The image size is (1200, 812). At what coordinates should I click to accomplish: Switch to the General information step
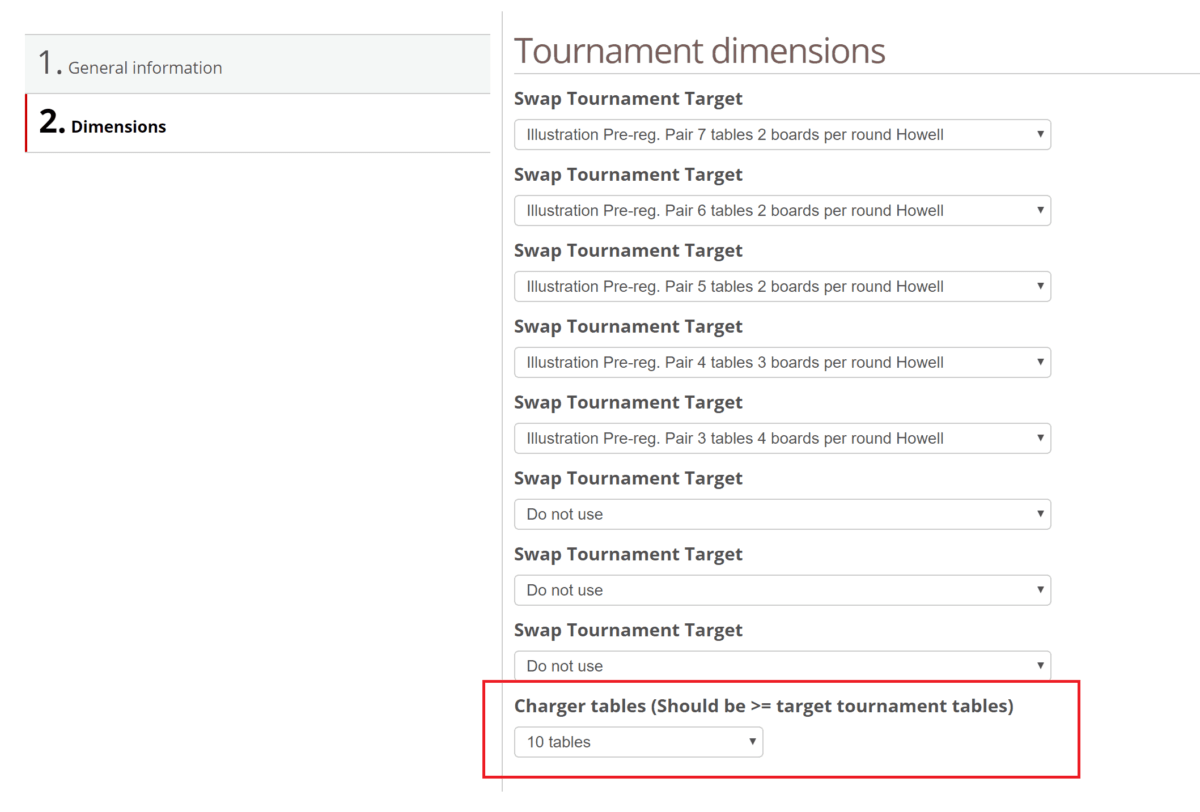133,67
